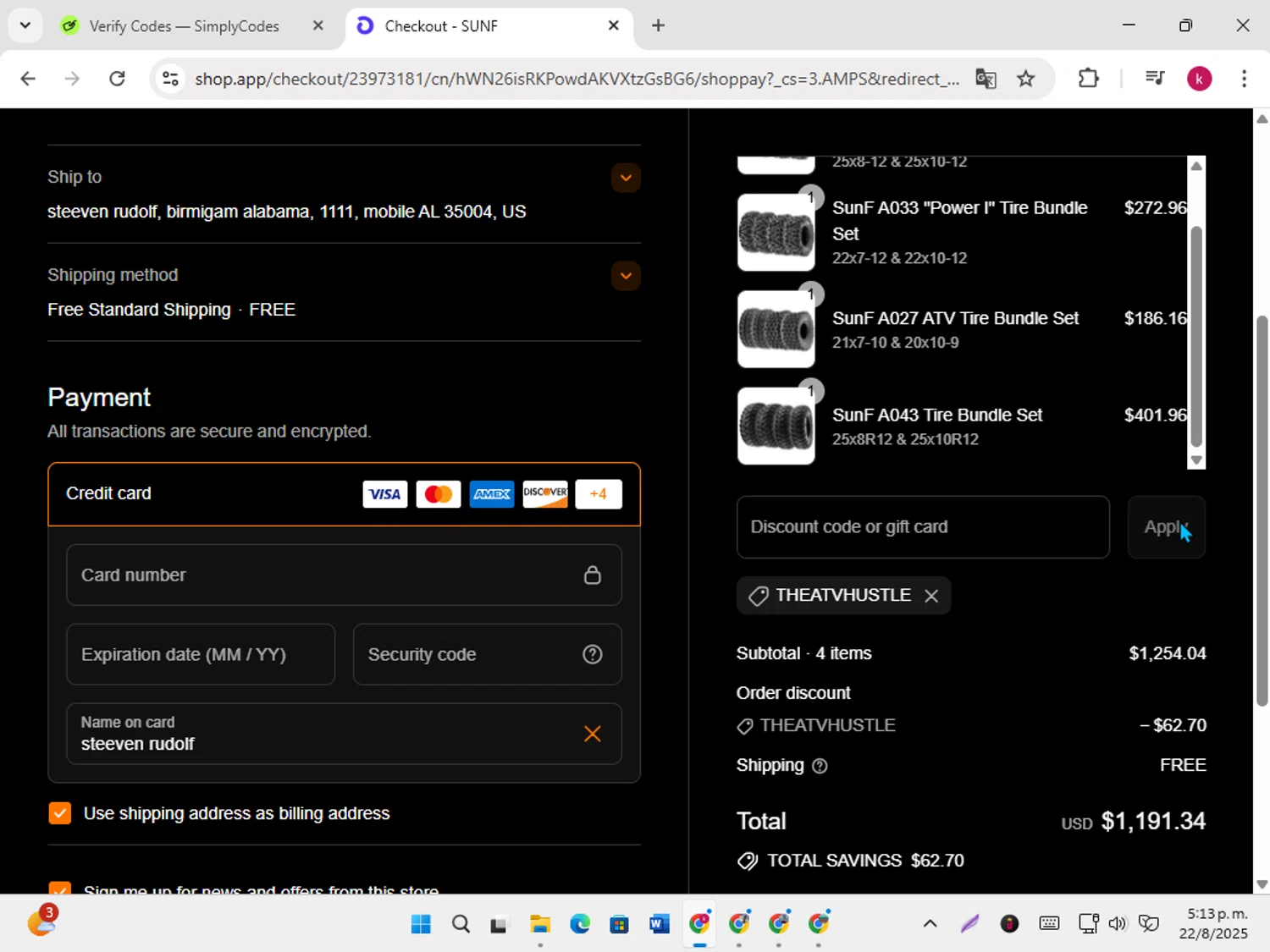Viewport: 1270px width, 952px height.
Task: Click the lock icon in Card number field
Action: coord(593,575)
